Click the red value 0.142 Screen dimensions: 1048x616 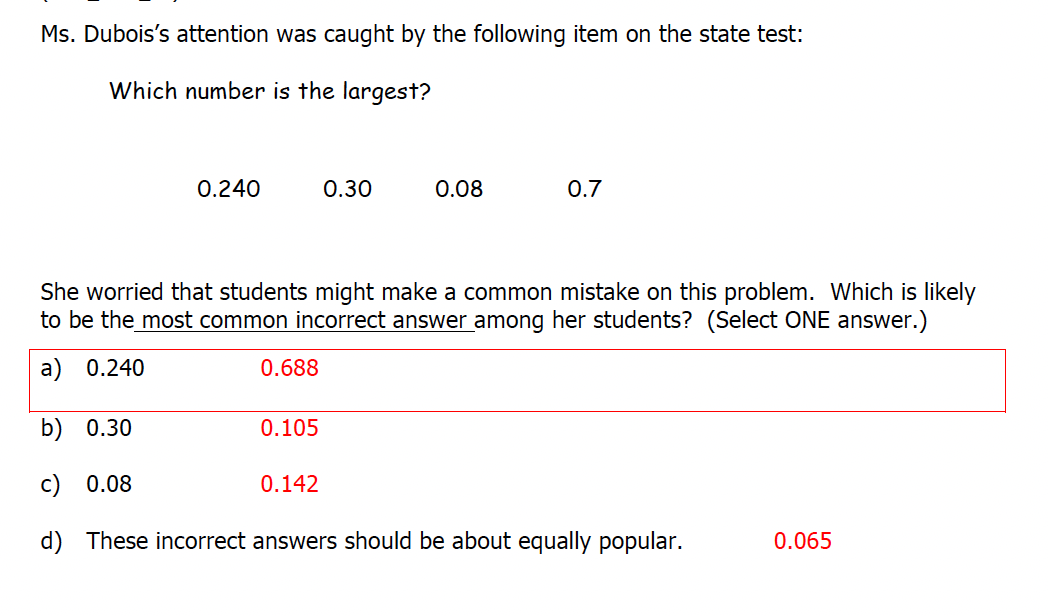[289, 485]
